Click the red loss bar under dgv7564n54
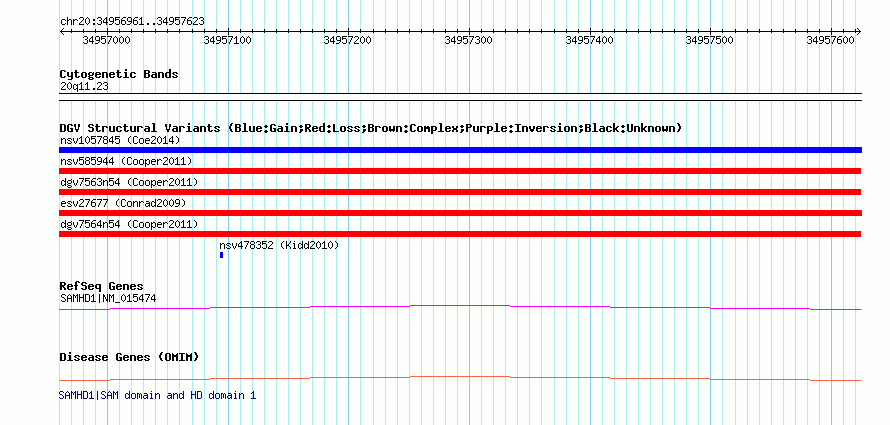The image size is (890, 425). [x=460, y=234]
